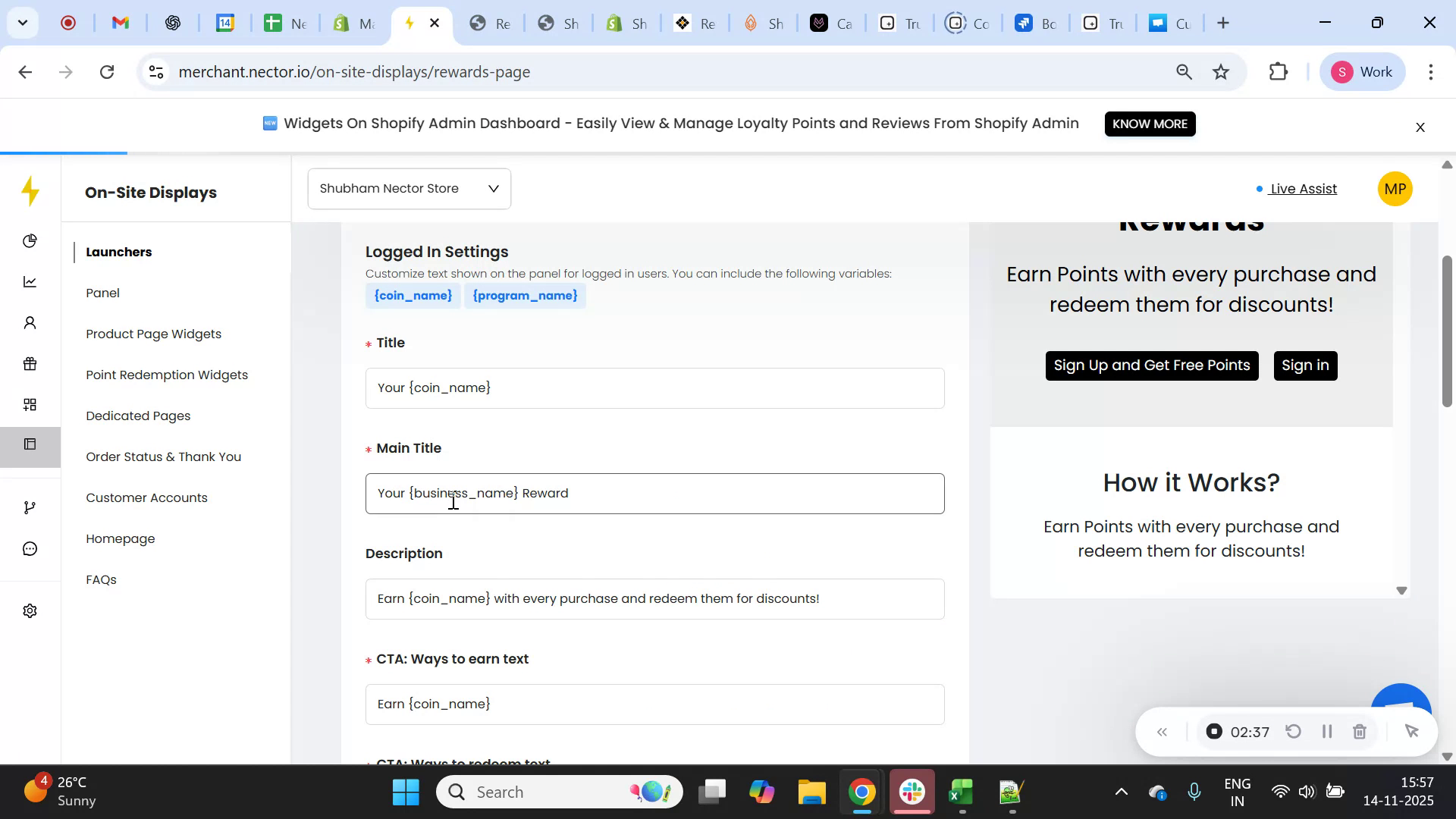Select the Launchers menu item
This screenshot has height=819, width=1456.
pyautogui.click(x=119, y=252)
